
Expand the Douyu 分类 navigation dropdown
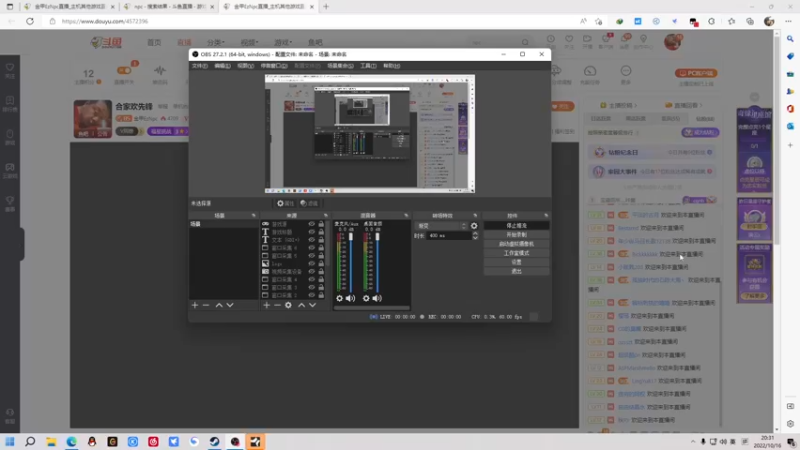click(216, 42)
